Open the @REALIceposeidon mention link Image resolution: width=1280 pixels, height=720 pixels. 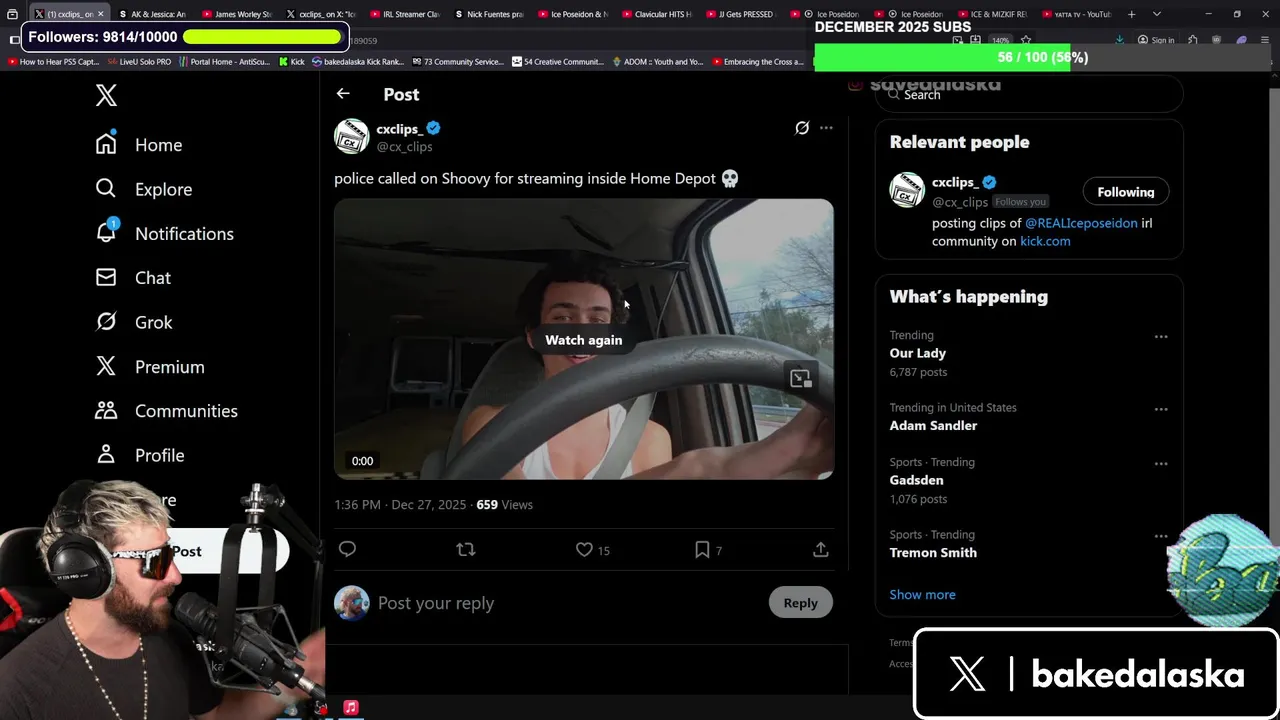point(1081,223)
